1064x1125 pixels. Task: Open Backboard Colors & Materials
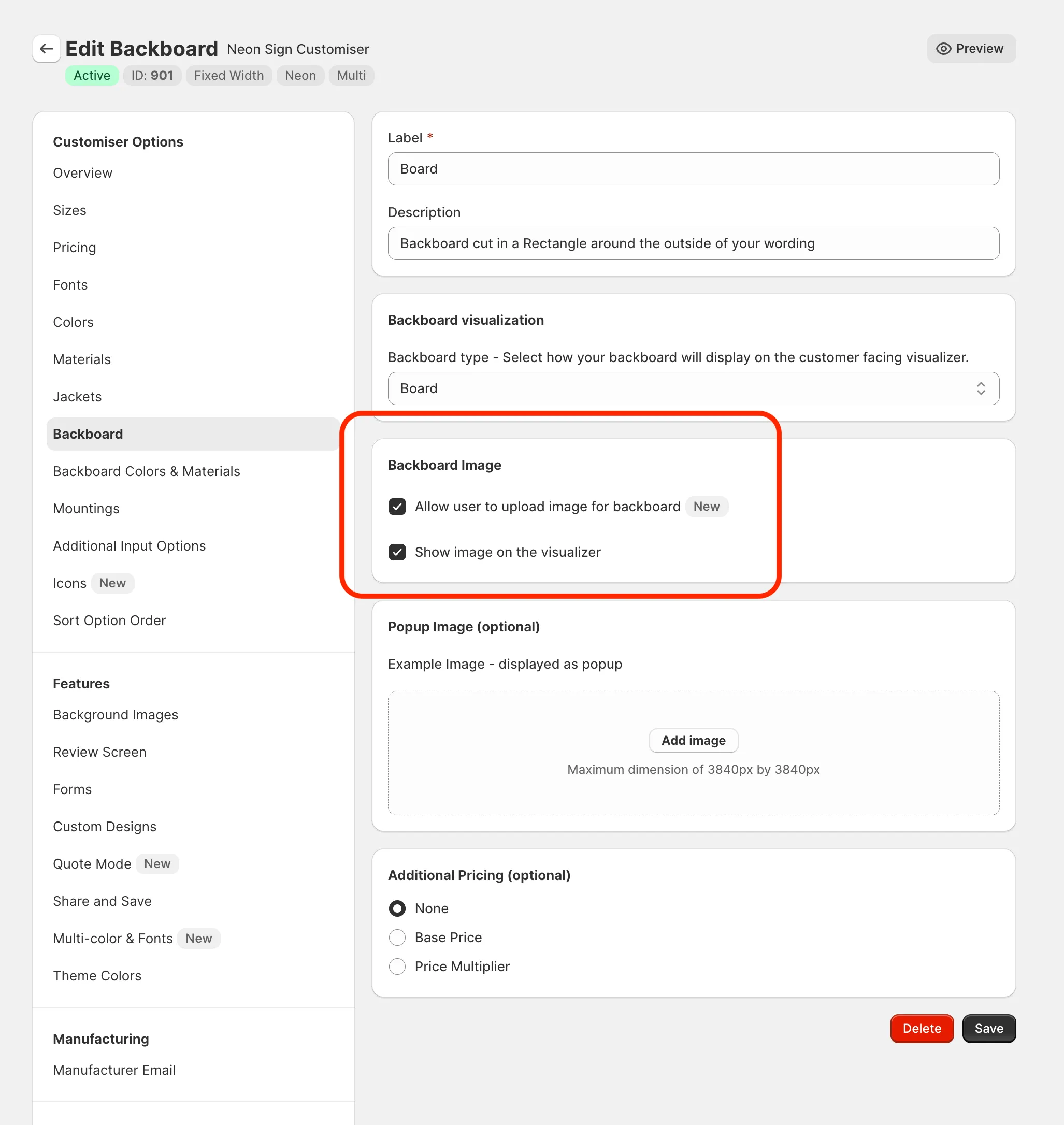click(146, 471)
